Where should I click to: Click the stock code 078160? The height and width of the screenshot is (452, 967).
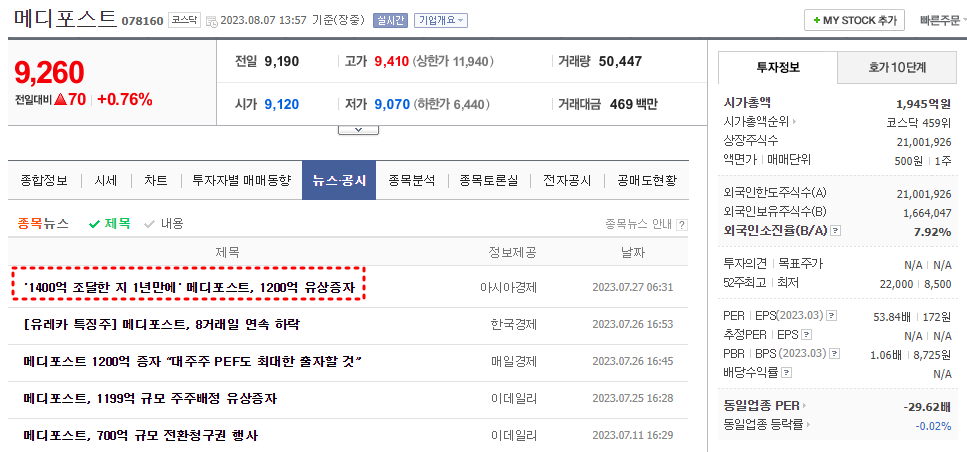142,22
